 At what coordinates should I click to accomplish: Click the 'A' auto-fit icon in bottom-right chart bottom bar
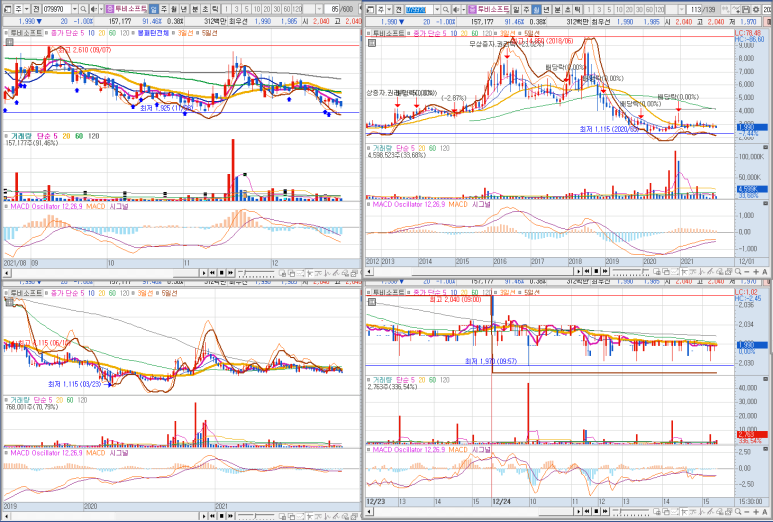(x=765, y=512)
